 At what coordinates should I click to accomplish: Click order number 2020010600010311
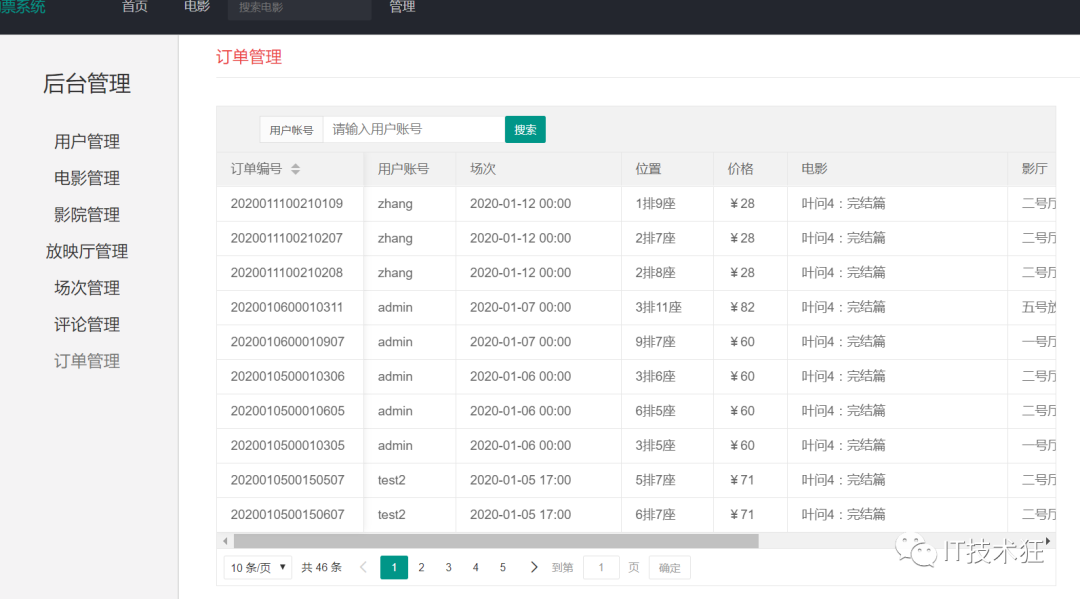pos(287,307)
